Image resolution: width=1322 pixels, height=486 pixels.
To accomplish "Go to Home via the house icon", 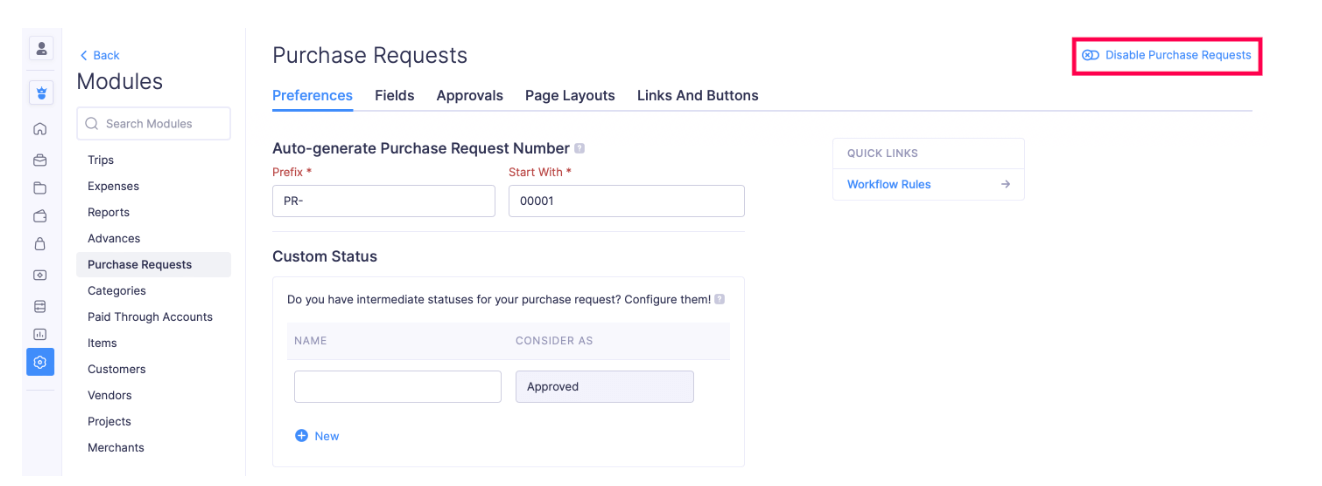I will pyautogui.click(x=41, y=129).
